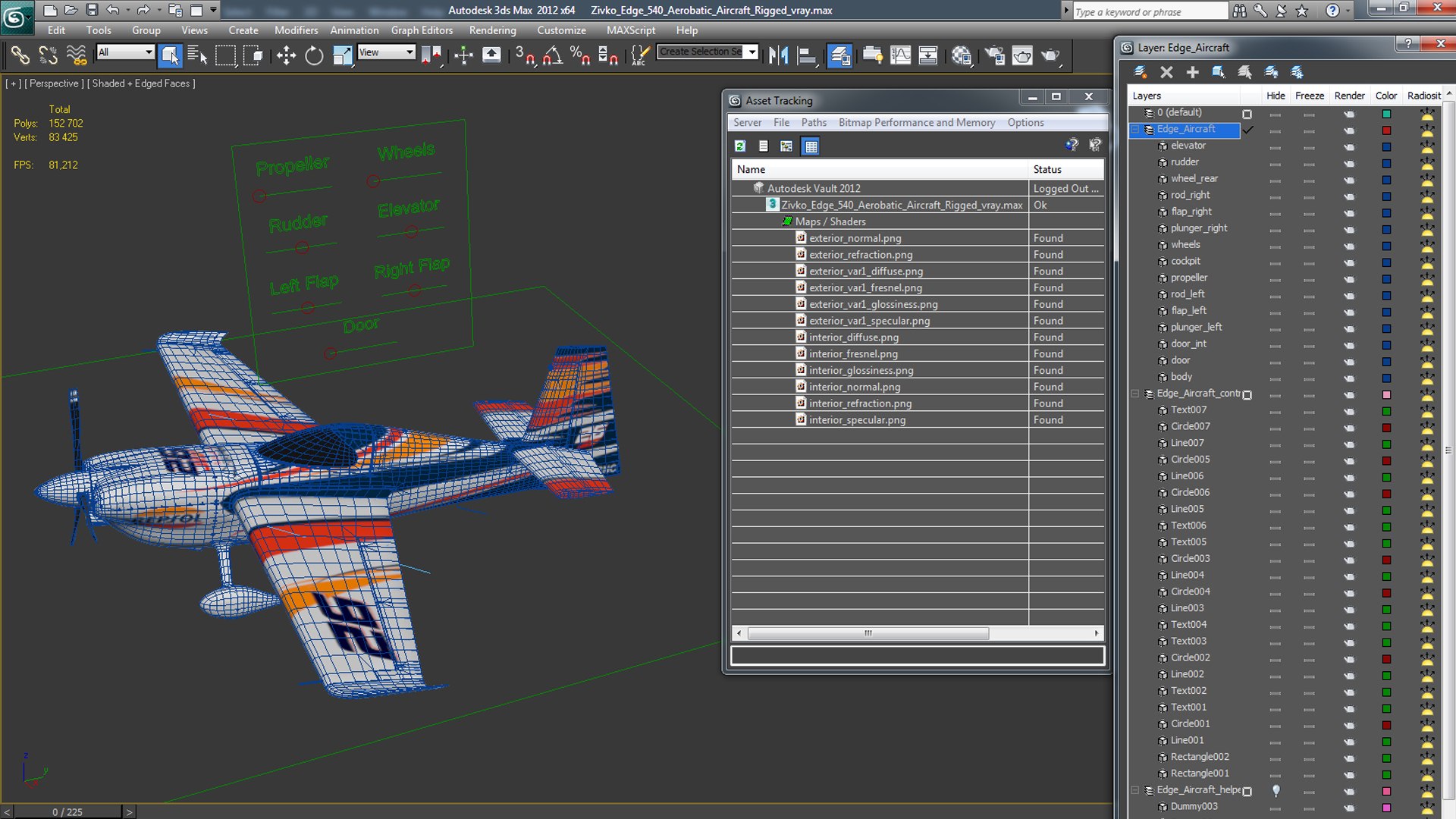Collapse the Edge_Aircraft_controllers layer
Image resolution: width=1456 pixels, height=819 pixels.
(x=1135, y=394)
